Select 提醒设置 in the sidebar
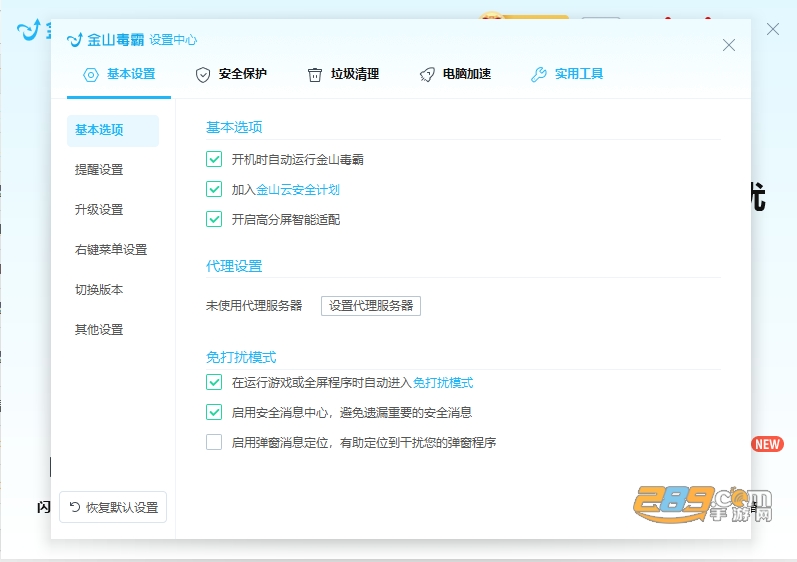This screenshot has width=797, height=562. point(99,170)
